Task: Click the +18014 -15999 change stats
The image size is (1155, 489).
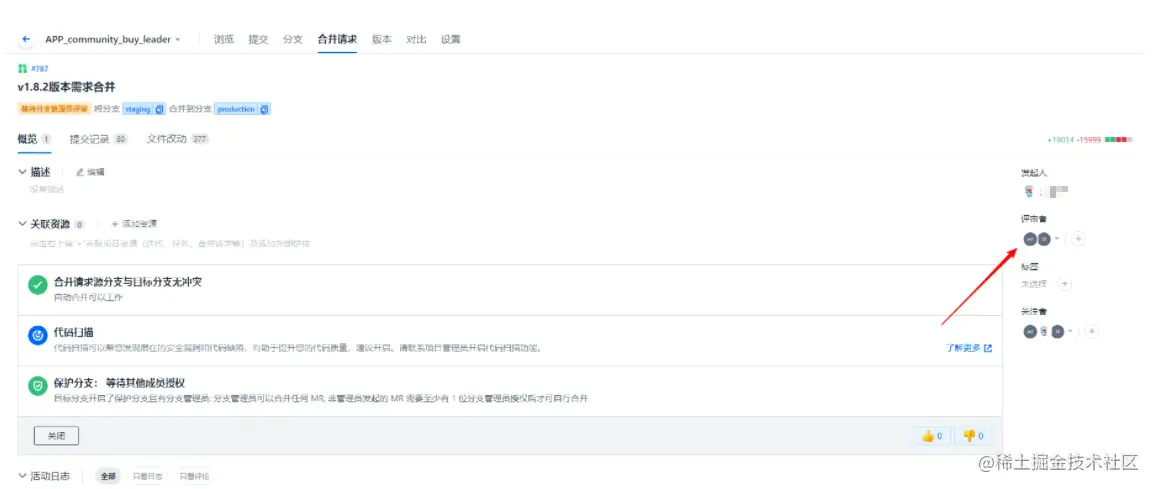Action: click(x=1089, y=139)
